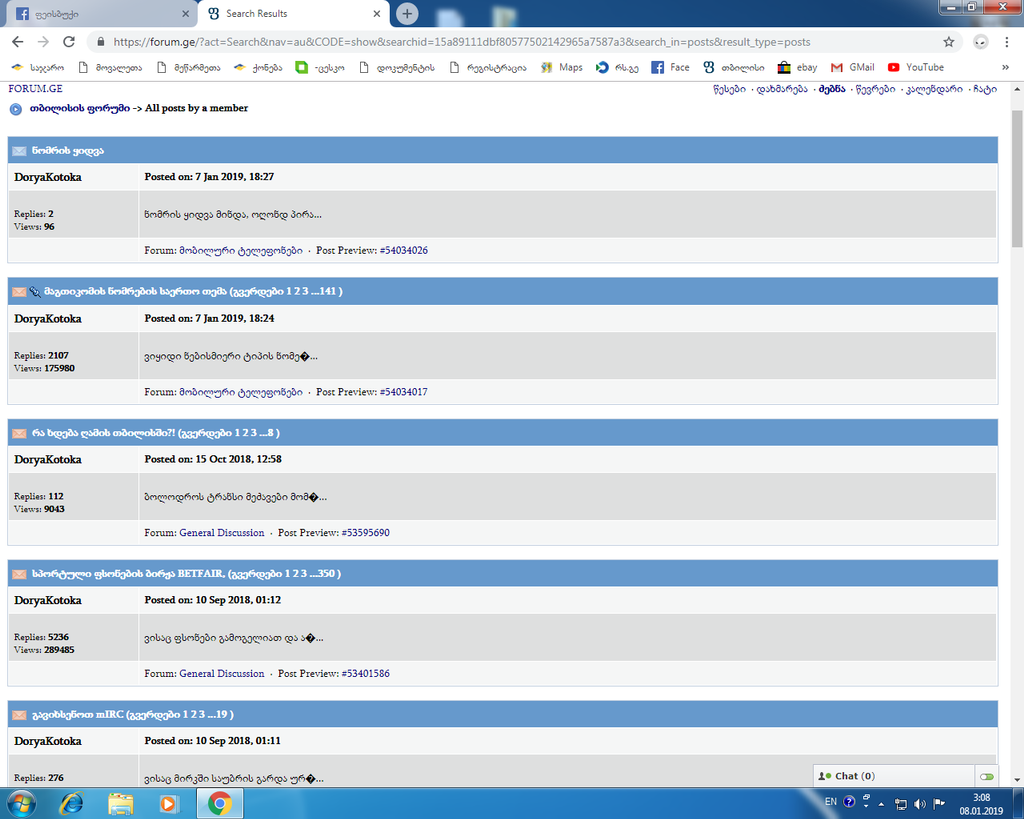This screenshot has width=1024, height=819.
Task: Open the ჩატი forum menu link
Action: [x=985, y=89]
